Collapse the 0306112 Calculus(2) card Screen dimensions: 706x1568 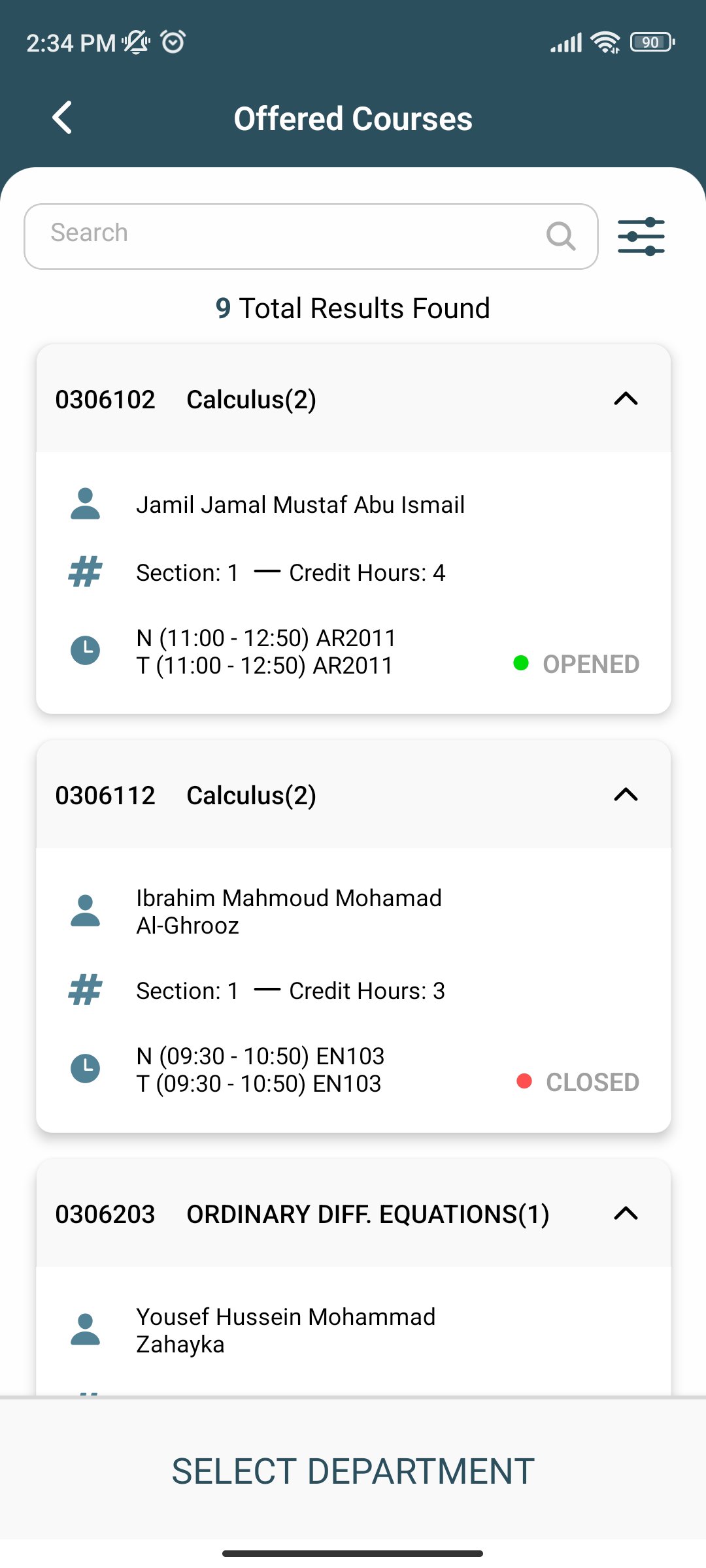tap(626, 794)
